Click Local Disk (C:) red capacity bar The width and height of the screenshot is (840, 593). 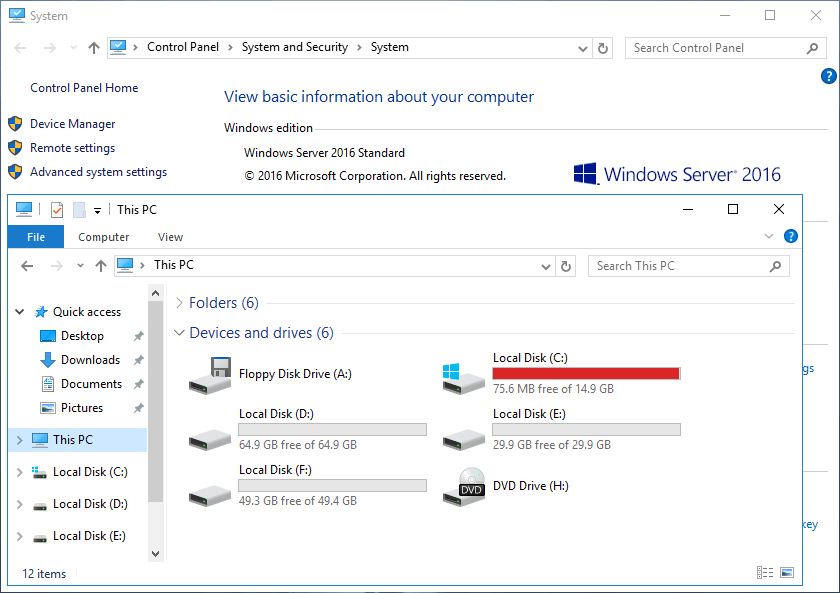click(586, 373)
